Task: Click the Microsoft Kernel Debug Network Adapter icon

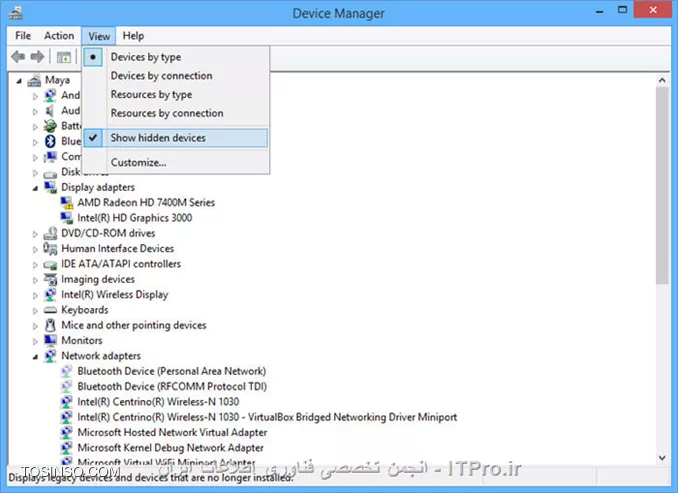Action: (x=67, y=448)
